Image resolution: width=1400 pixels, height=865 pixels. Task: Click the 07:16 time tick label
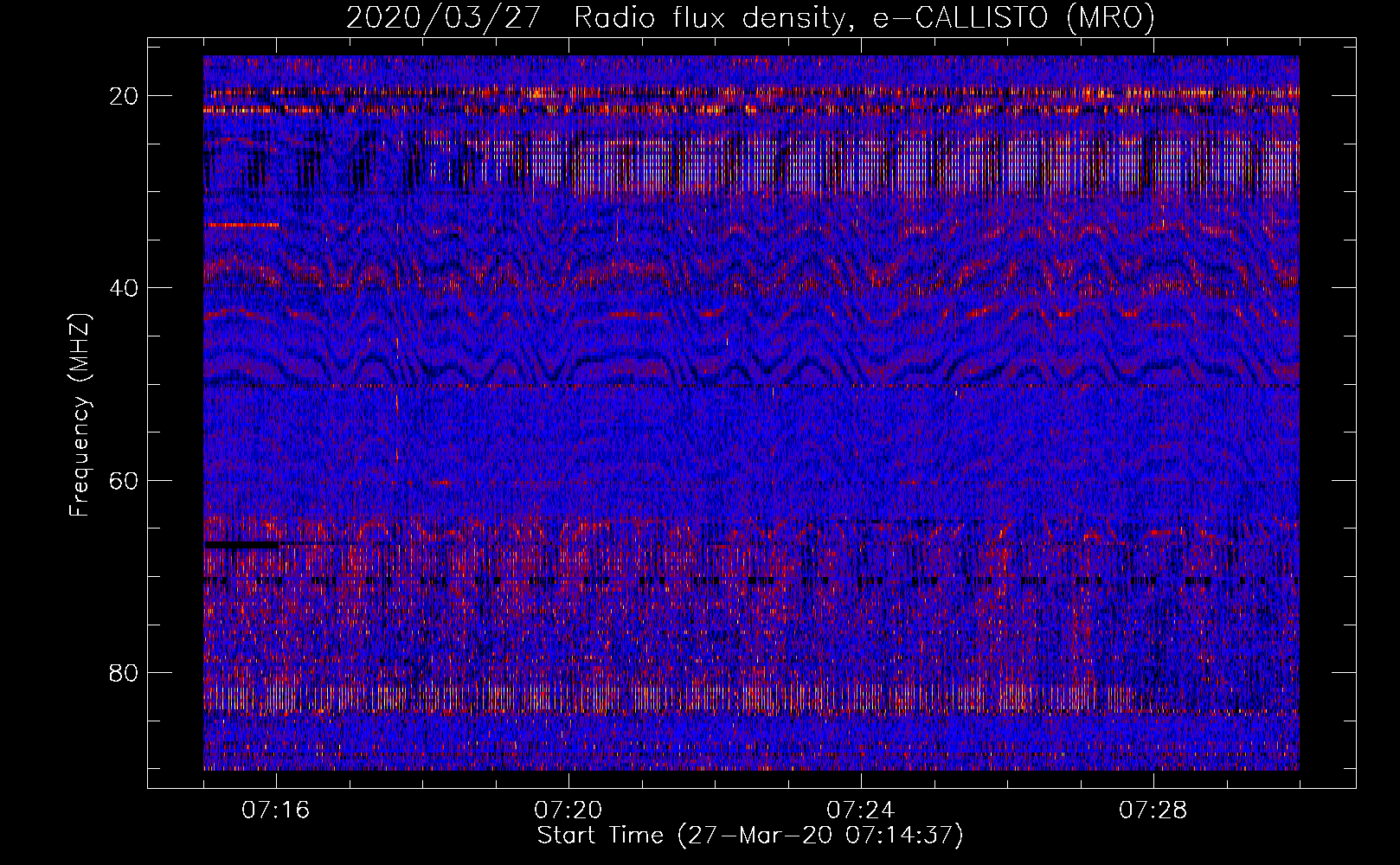pyautogui.click(x=276, y=811)
